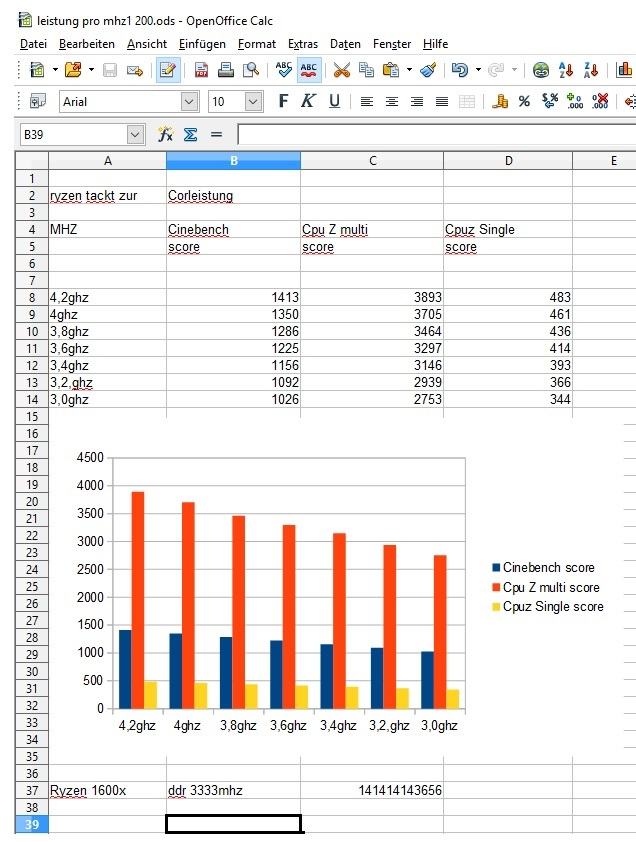Apply currency number format icon

click(x=500, y=101)
